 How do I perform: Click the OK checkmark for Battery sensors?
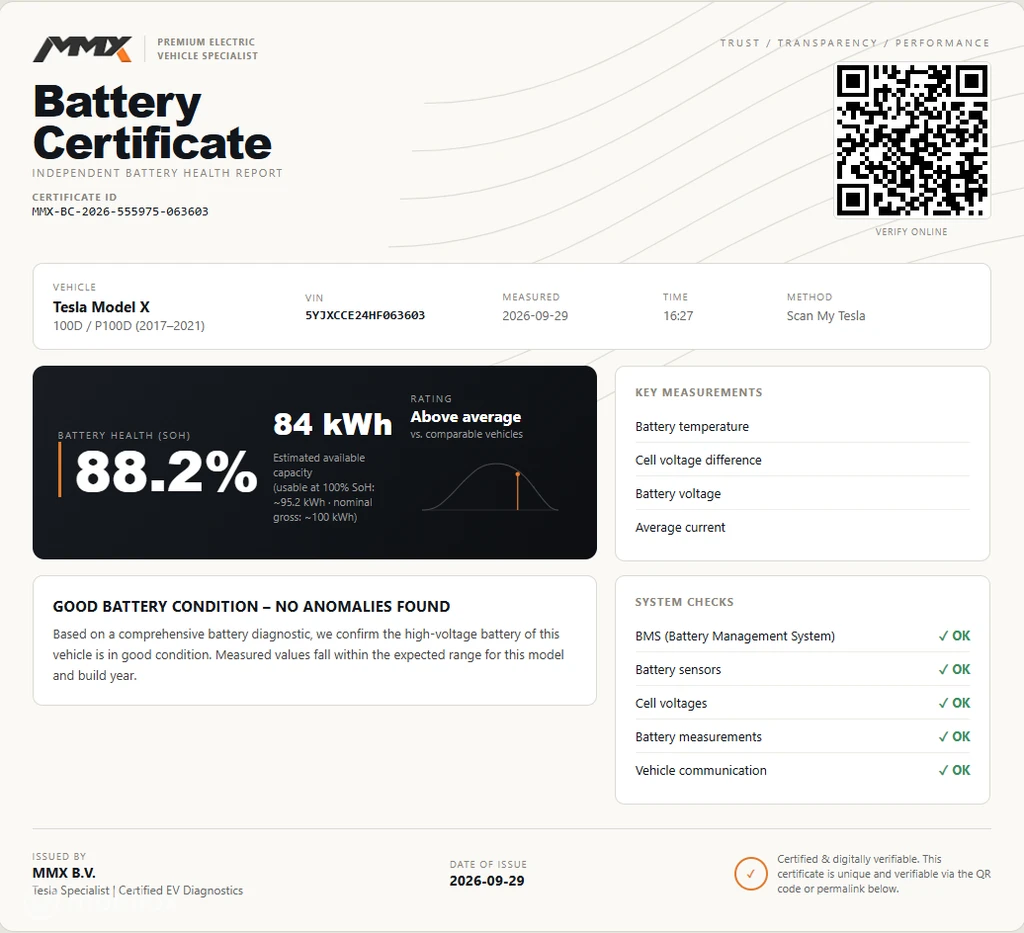coord(954,669)
